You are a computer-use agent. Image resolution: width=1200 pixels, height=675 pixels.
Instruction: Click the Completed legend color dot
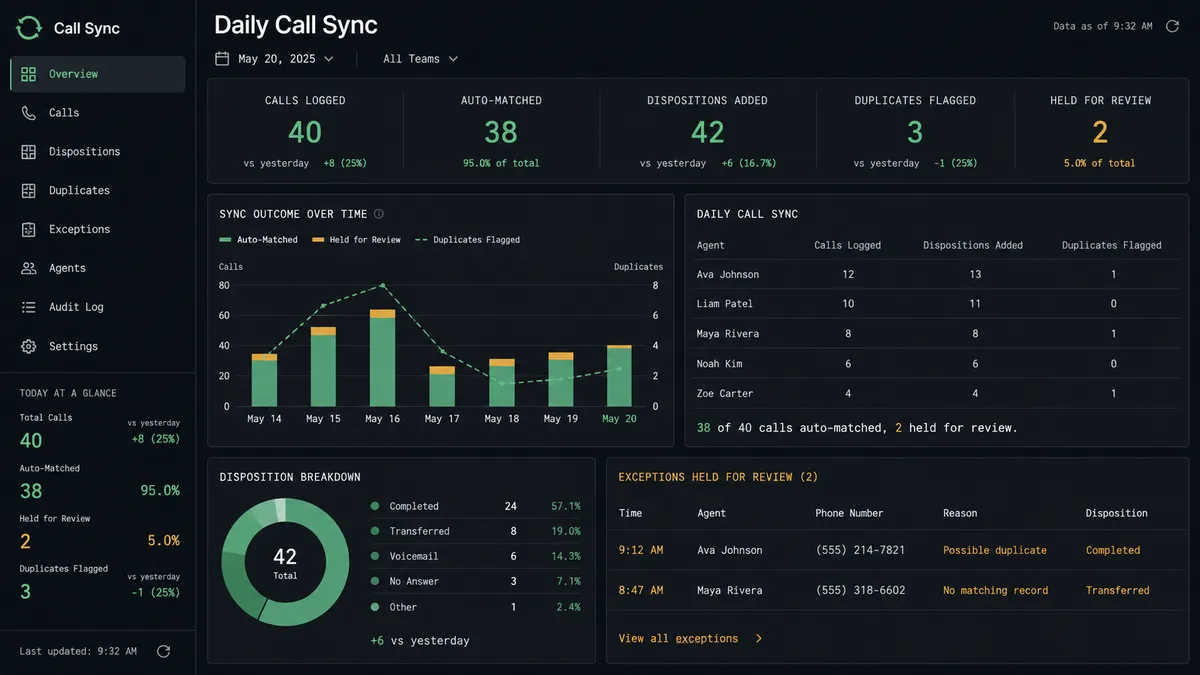tap(375, 506)
